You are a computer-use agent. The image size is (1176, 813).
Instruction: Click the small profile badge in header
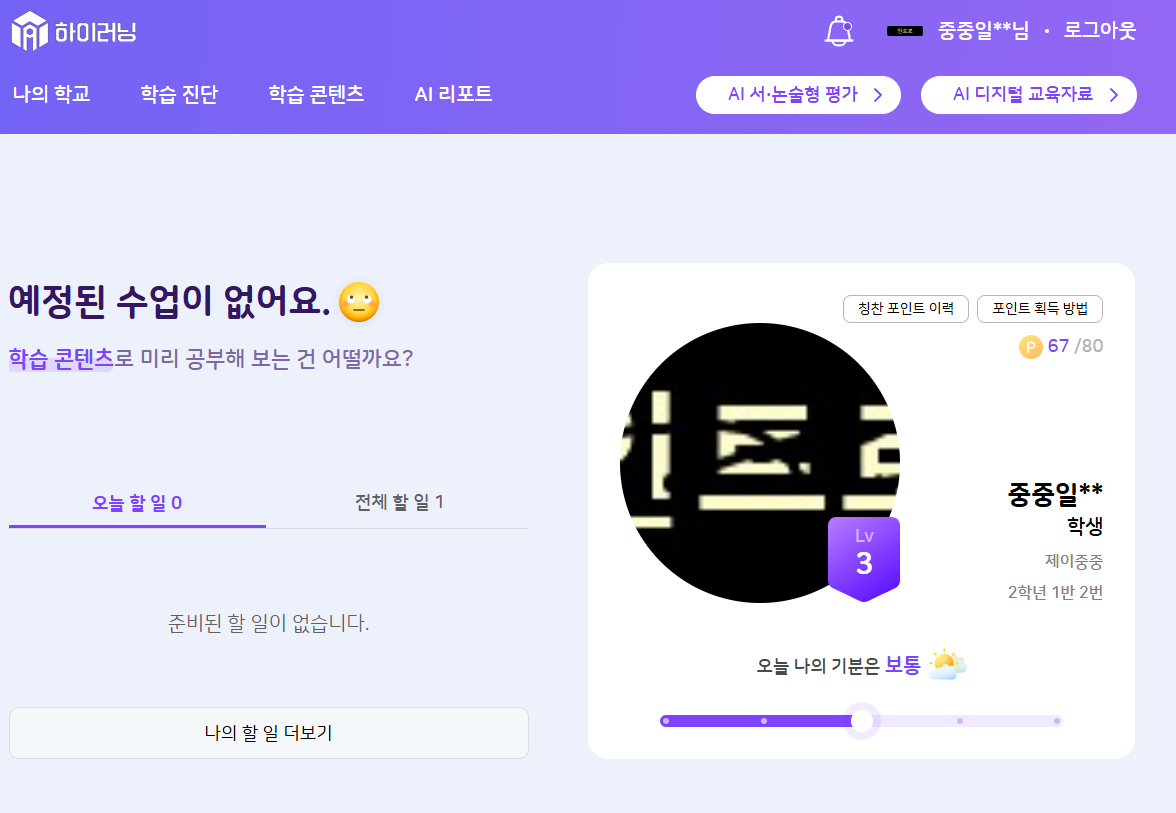(x=904, y=31)
